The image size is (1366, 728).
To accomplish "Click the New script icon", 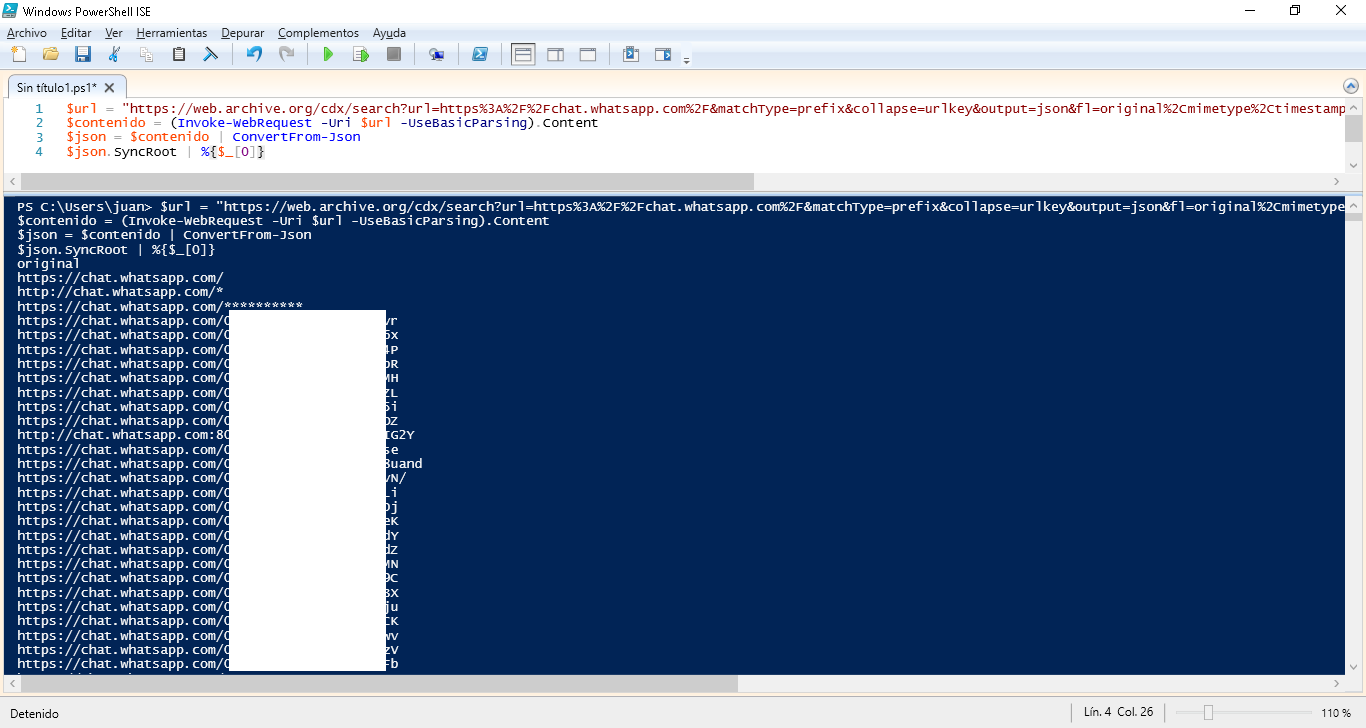I will 17,54.
